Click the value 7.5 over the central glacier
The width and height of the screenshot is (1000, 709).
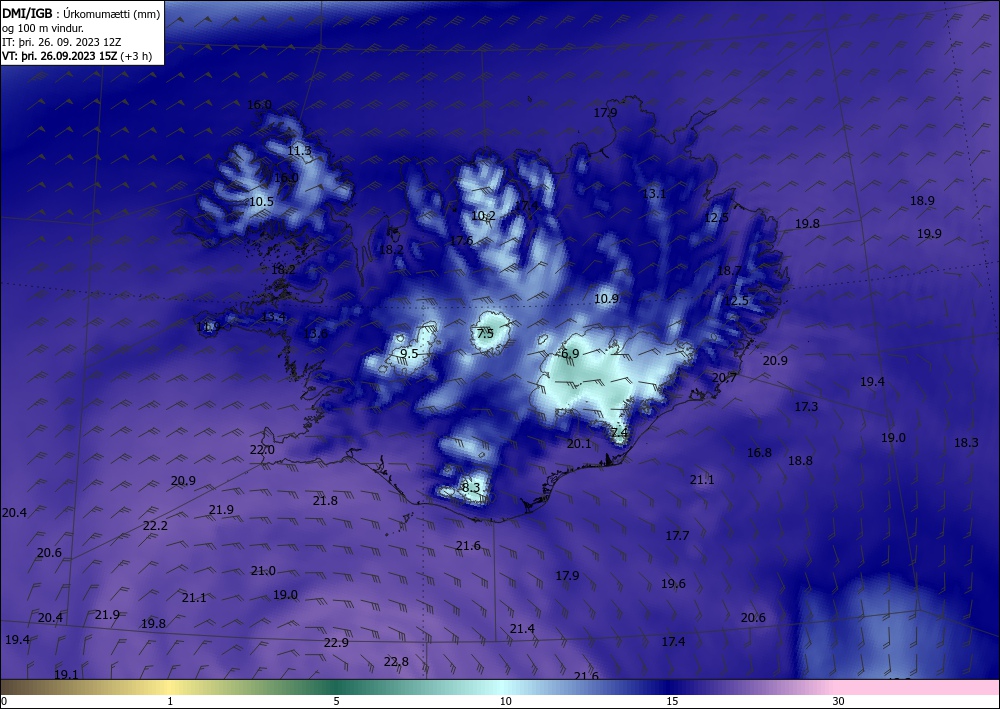[485, 333]
